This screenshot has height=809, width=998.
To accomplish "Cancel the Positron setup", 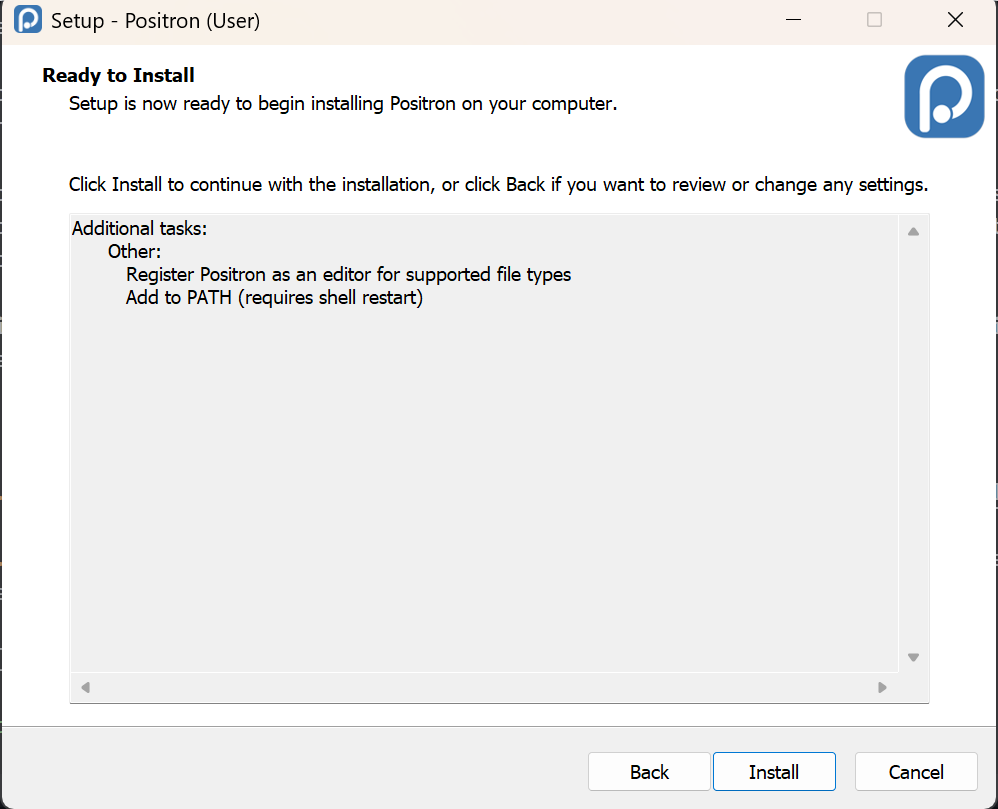I will click(x=915, y=772).
